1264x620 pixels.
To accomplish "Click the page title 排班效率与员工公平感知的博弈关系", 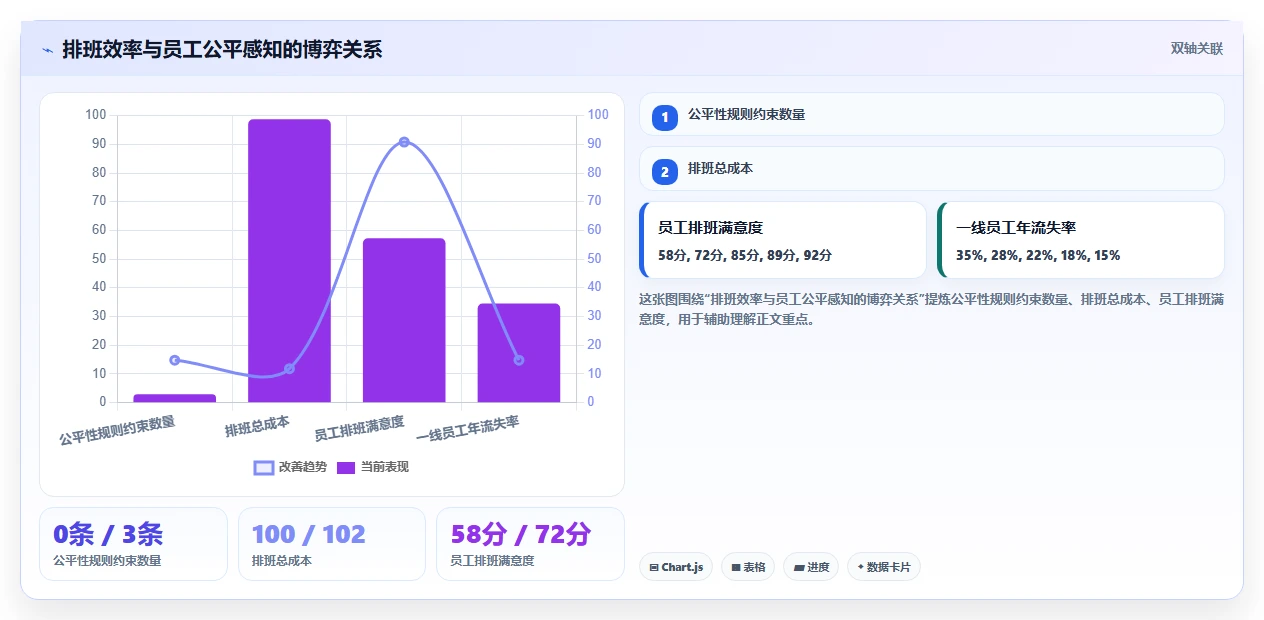I will click(x=222, y=50).
